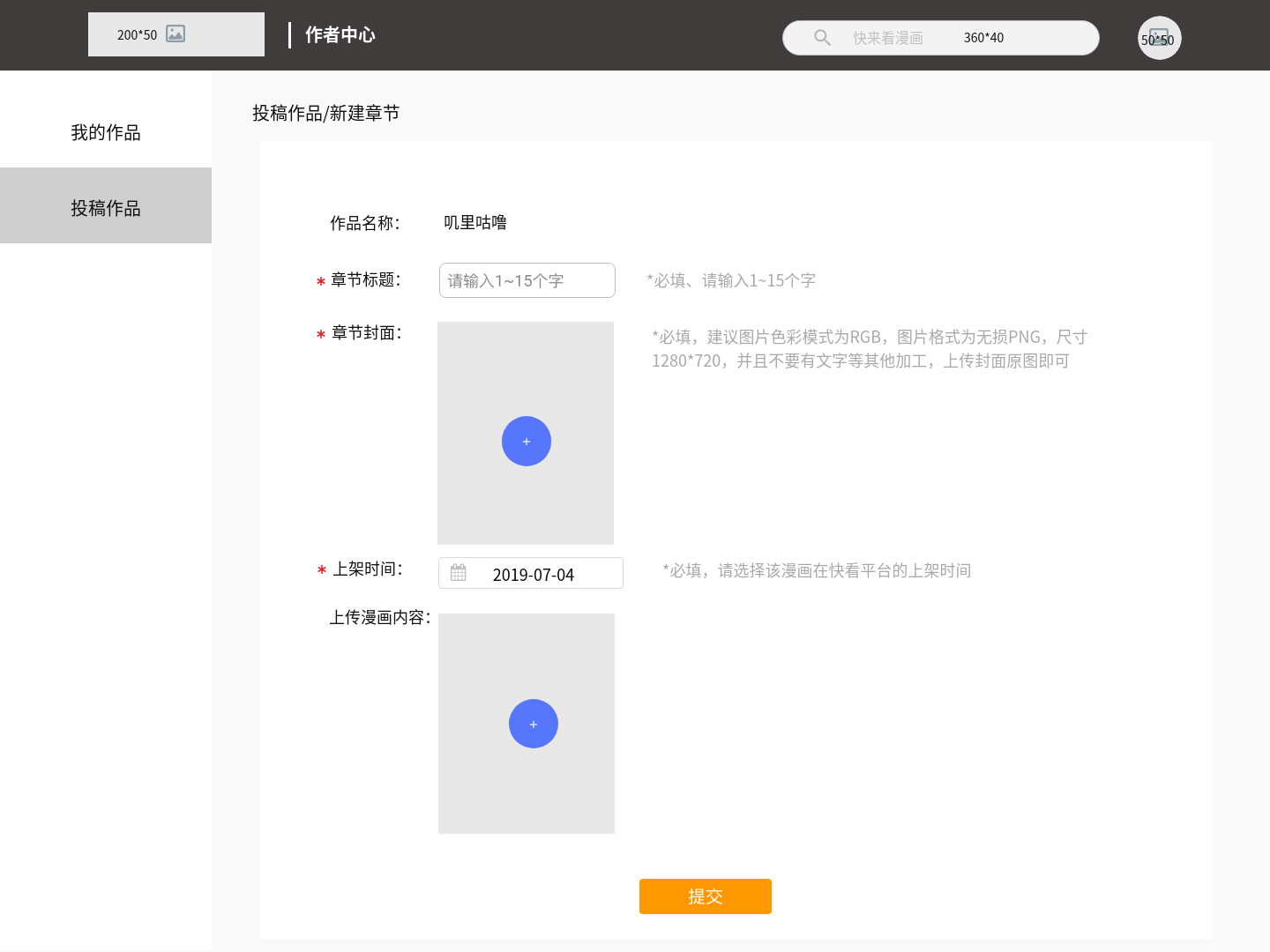Select the search magnifier icon
Image resolution: width=1270 pixels, height=952 pixels.
click(x=822, y=37)
